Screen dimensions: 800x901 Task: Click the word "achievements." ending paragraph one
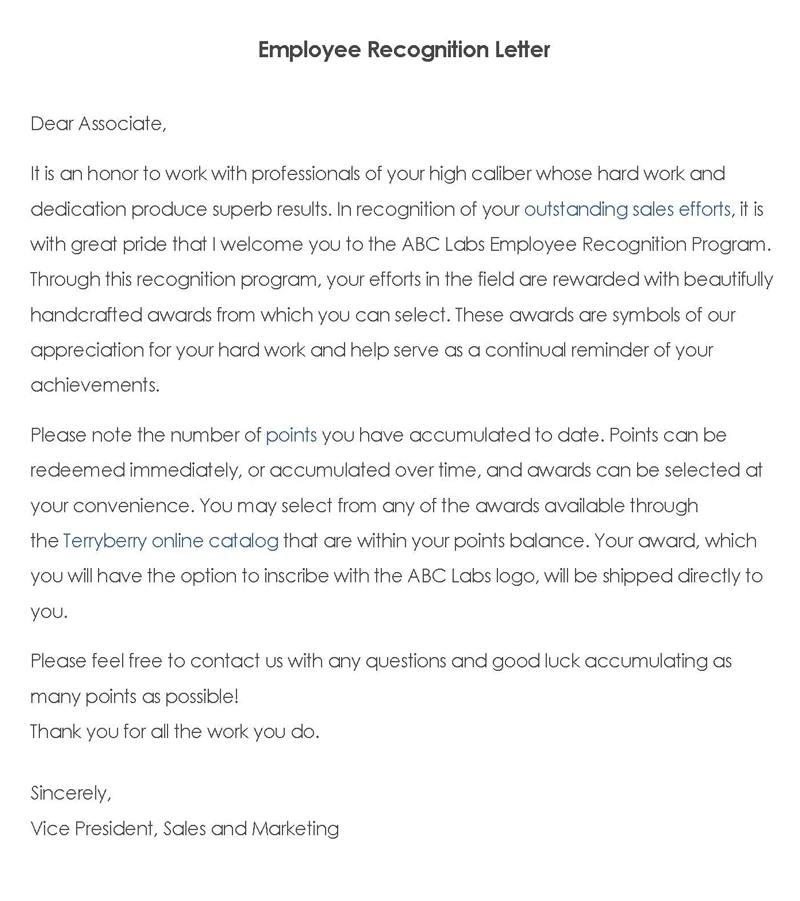click(x=95, y=385)
